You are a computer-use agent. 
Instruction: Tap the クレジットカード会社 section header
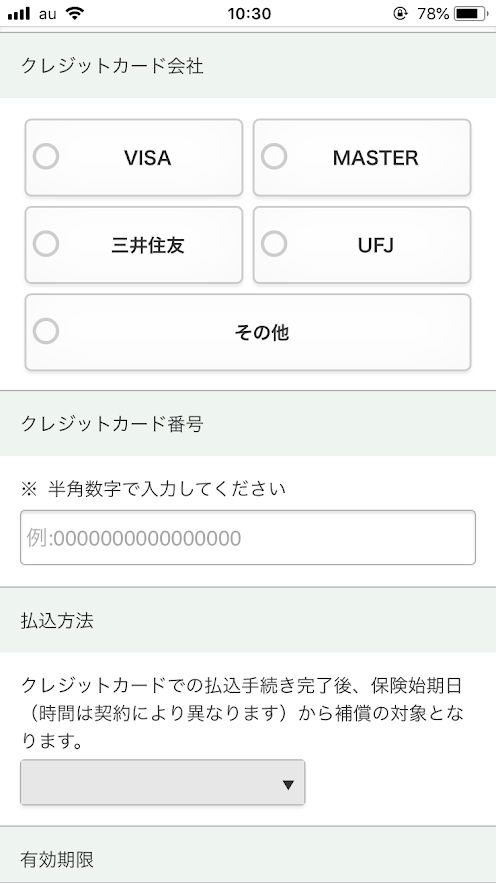248,66
